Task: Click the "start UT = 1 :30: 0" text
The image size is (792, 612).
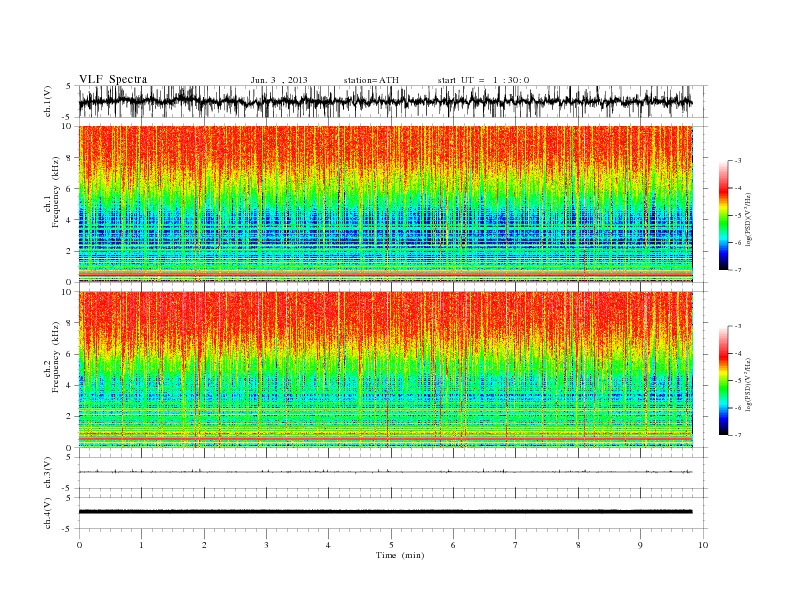Action: point(483,80)
